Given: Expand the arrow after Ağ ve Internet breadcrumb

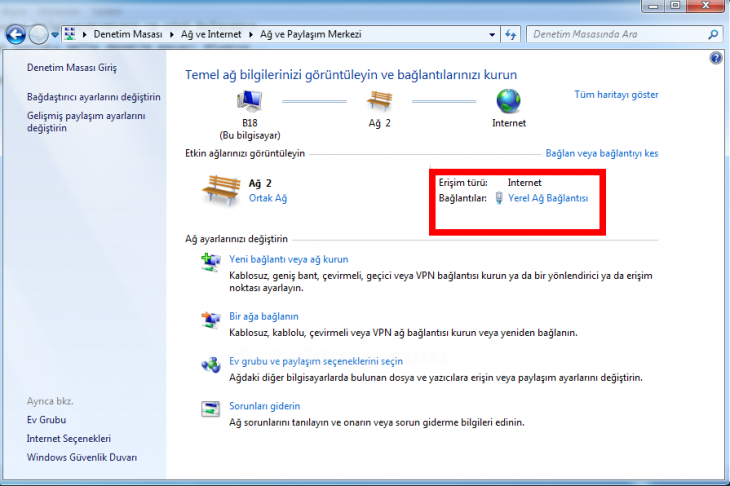Looking at the screenshot, I should [x=250, y=34].
